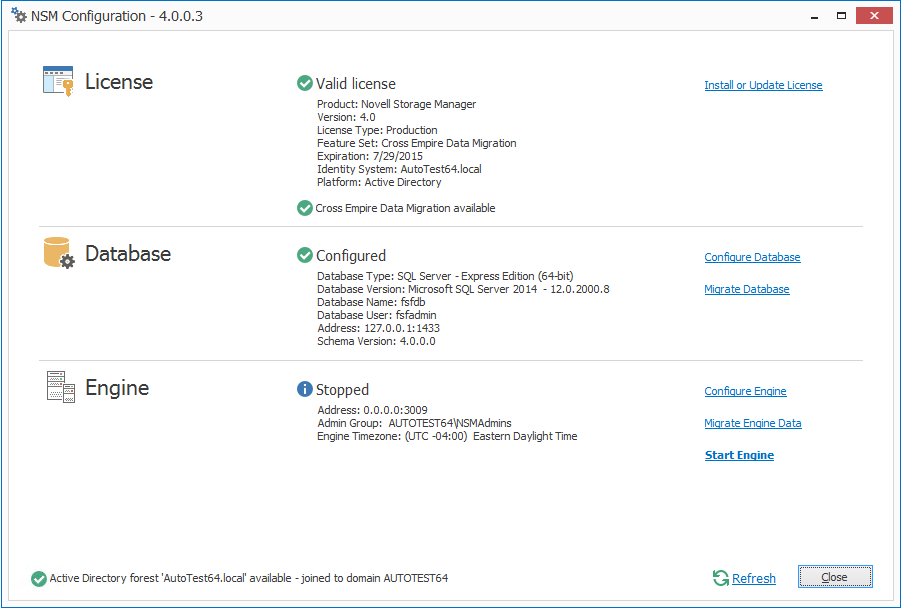Click the green Refresh arrows icon
The image size is (904, 610).
tap(720, 578)
